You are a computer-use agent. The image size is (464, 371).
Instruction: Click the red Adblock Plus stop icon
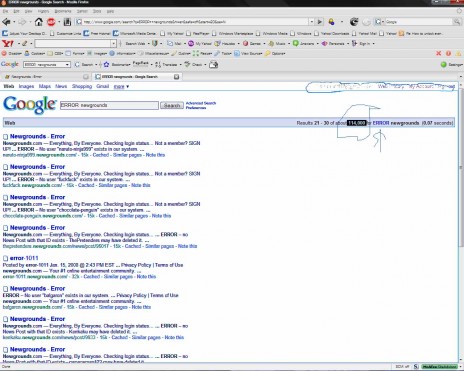click(x=51, y=22)
